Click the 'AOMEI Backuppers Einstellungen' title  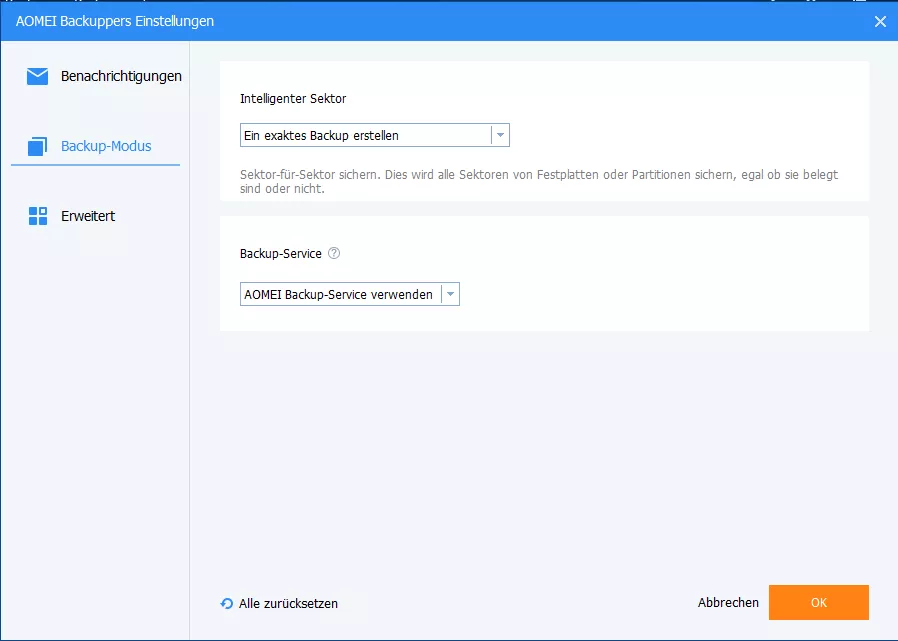coord(115,21)
